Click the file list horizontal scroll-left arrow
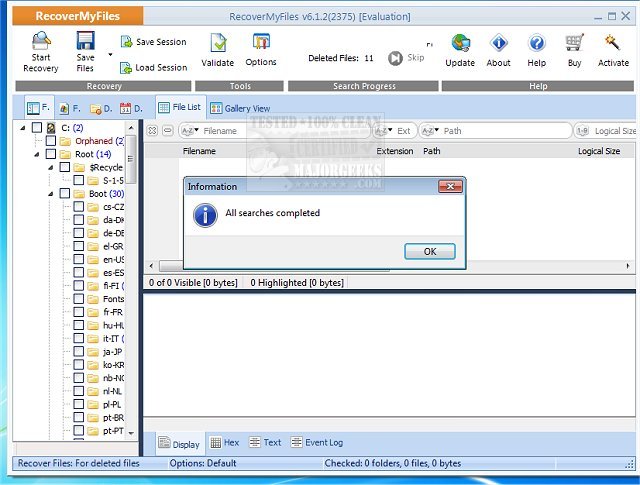The height and width of the screenshot is (485, 640). (151, 266)
